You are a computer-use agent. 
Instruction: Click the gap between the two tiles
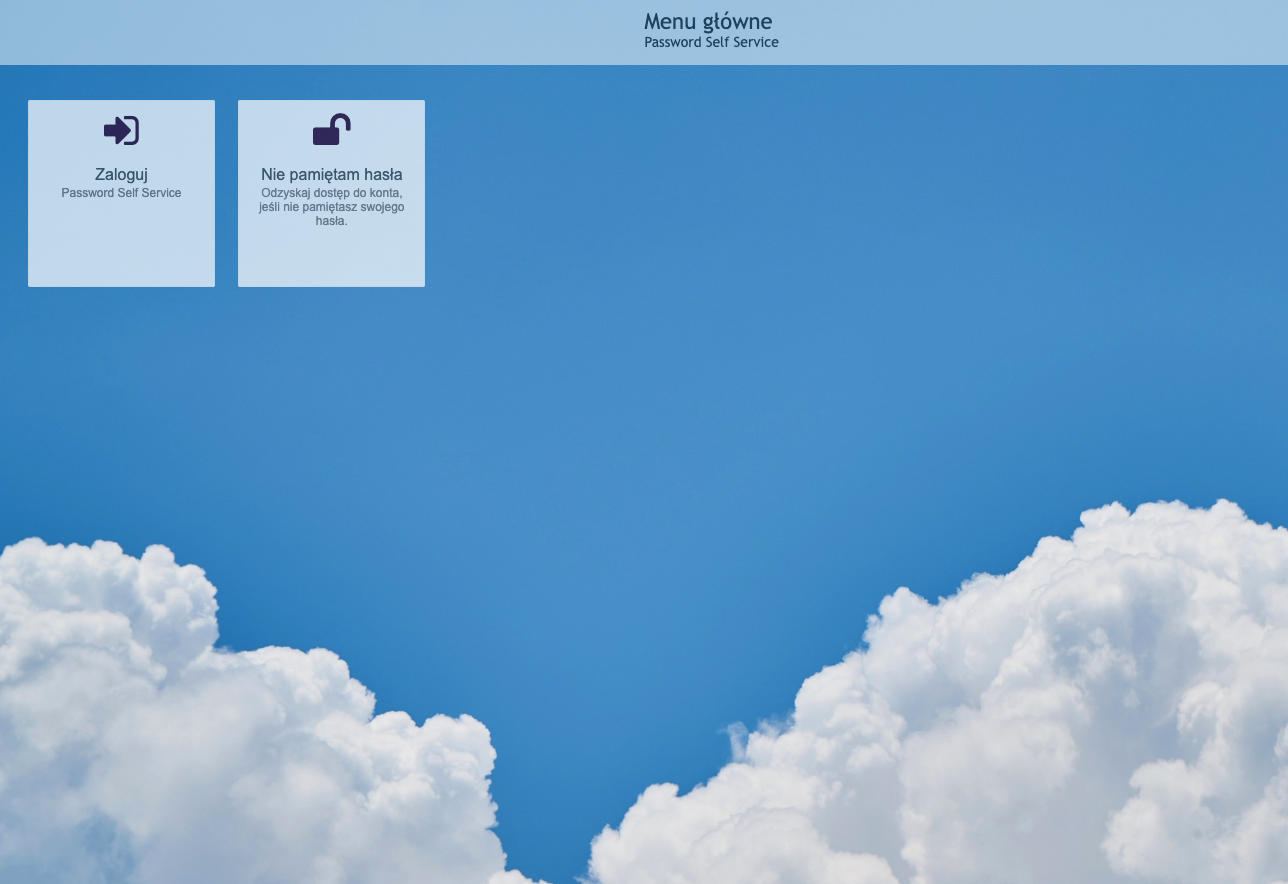[x=226, y=193]
